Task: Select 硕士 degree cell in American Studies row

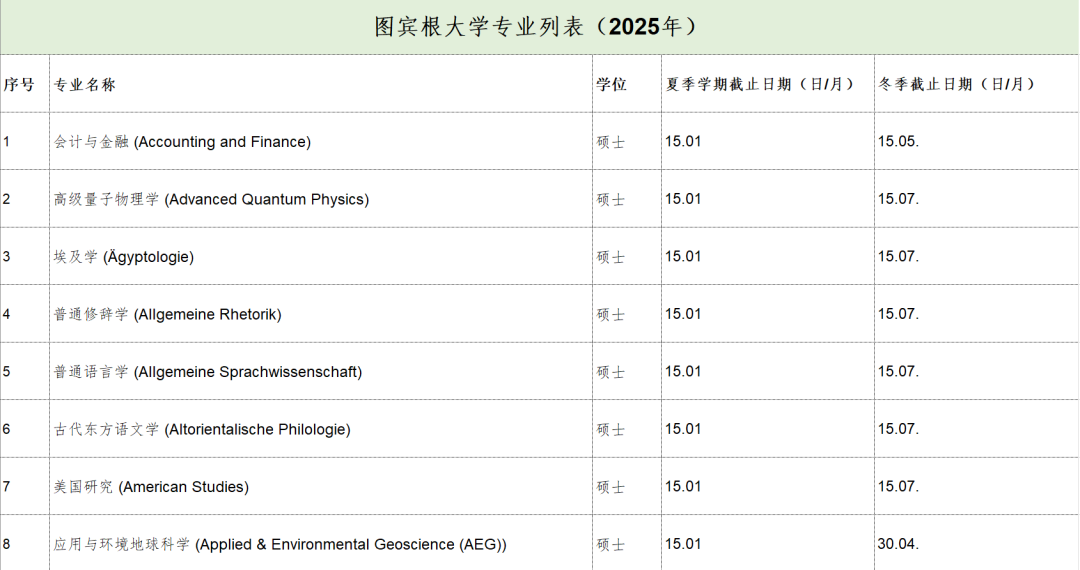Action: tap(611, 487)
